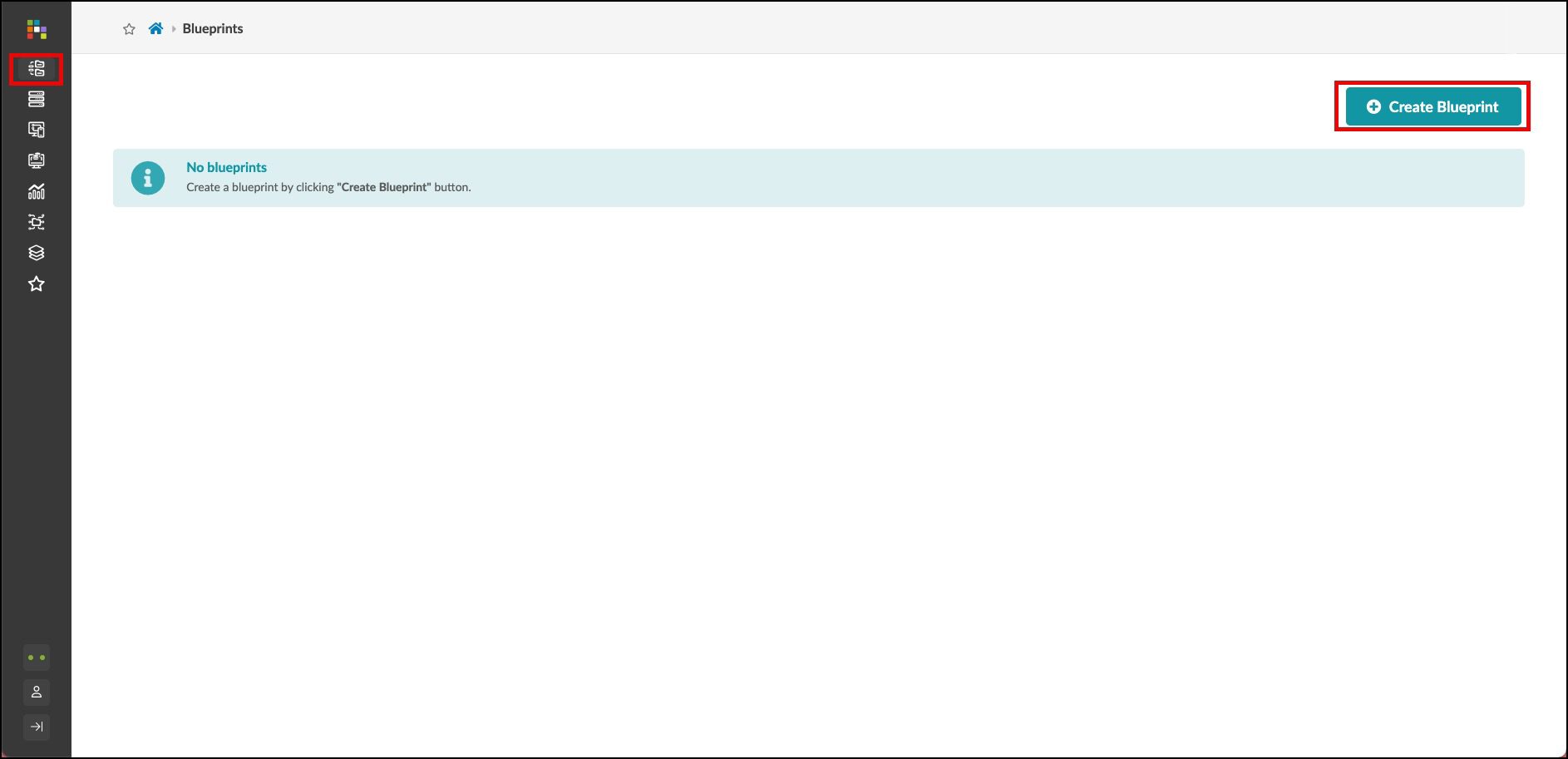Open Favorites star in sidebar
Screen dimensions: 1568x759
pyautogui.click(x=36, y=284)
